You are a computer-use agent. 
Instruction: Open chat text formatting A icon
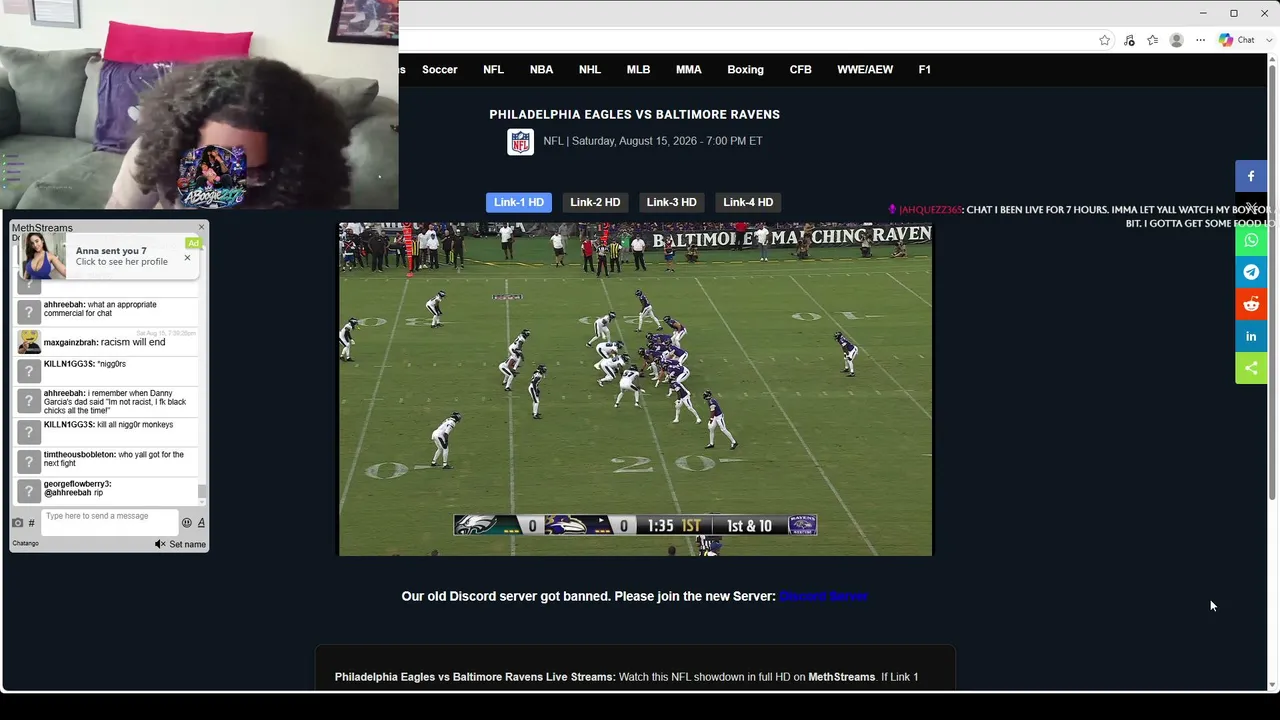[201, 523]
